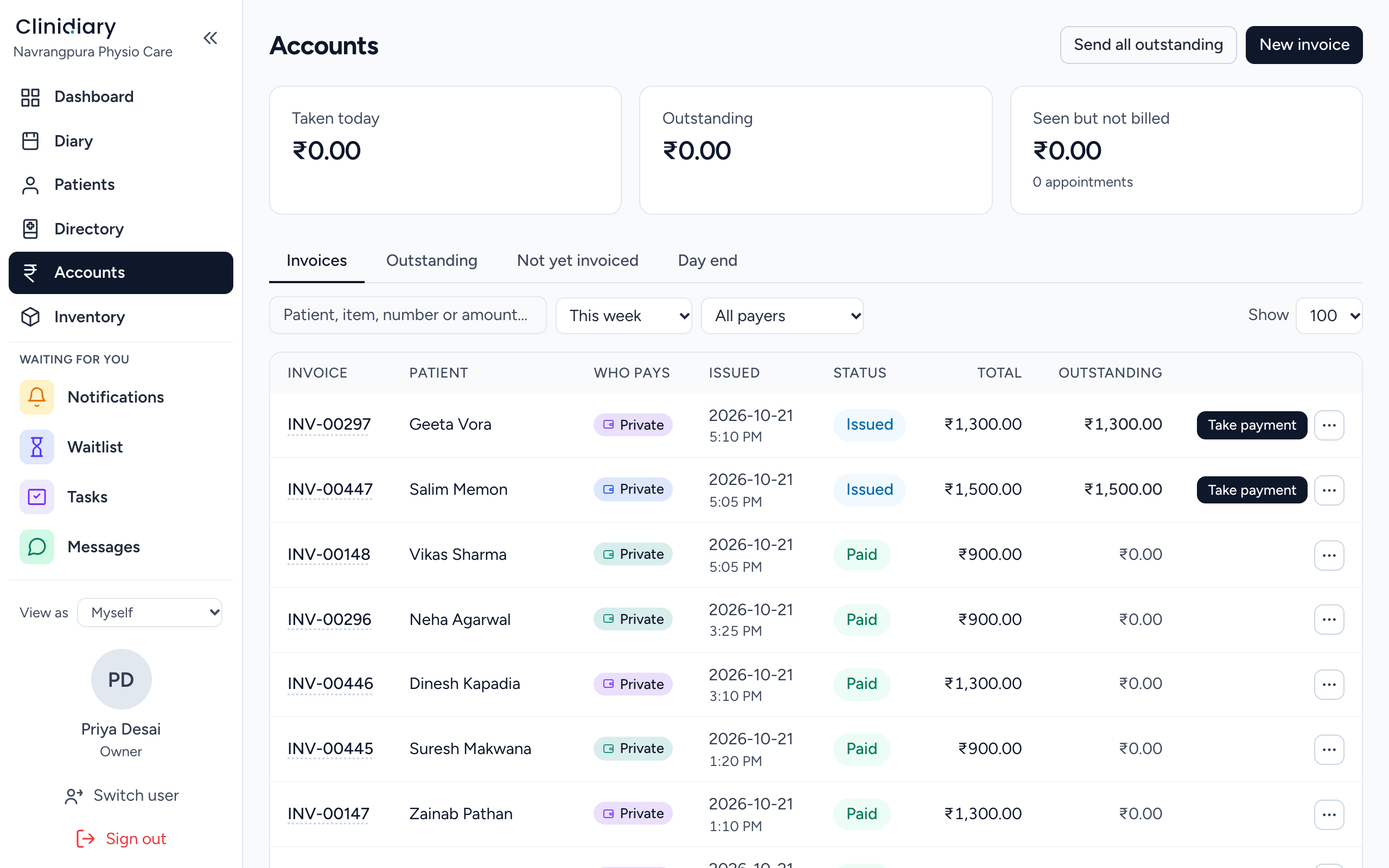This screenshot has width=1389, height=868.
Task: Open invoice link INV-00147
Action: [x=328, y=813]
